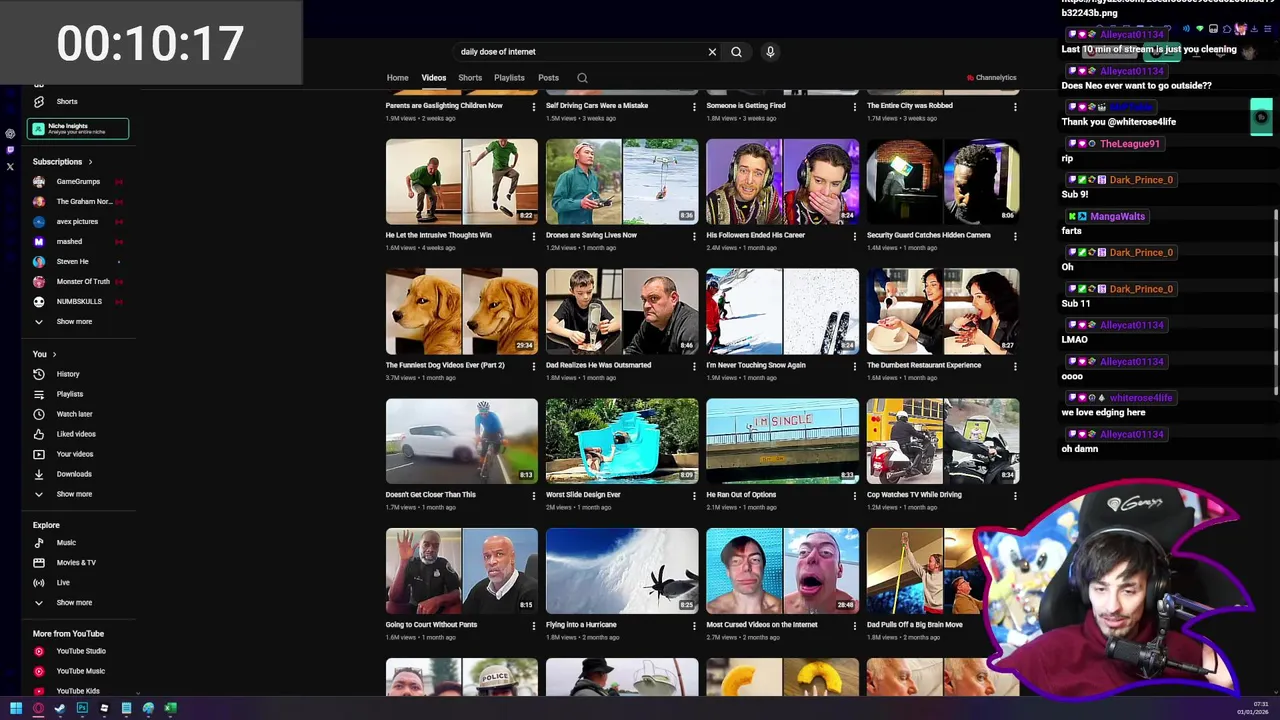This screenshot has height=720, width=1280.
Task: Play The Funniest Dog Videos Ever thumbnail
Action: [x=462, y=311]
